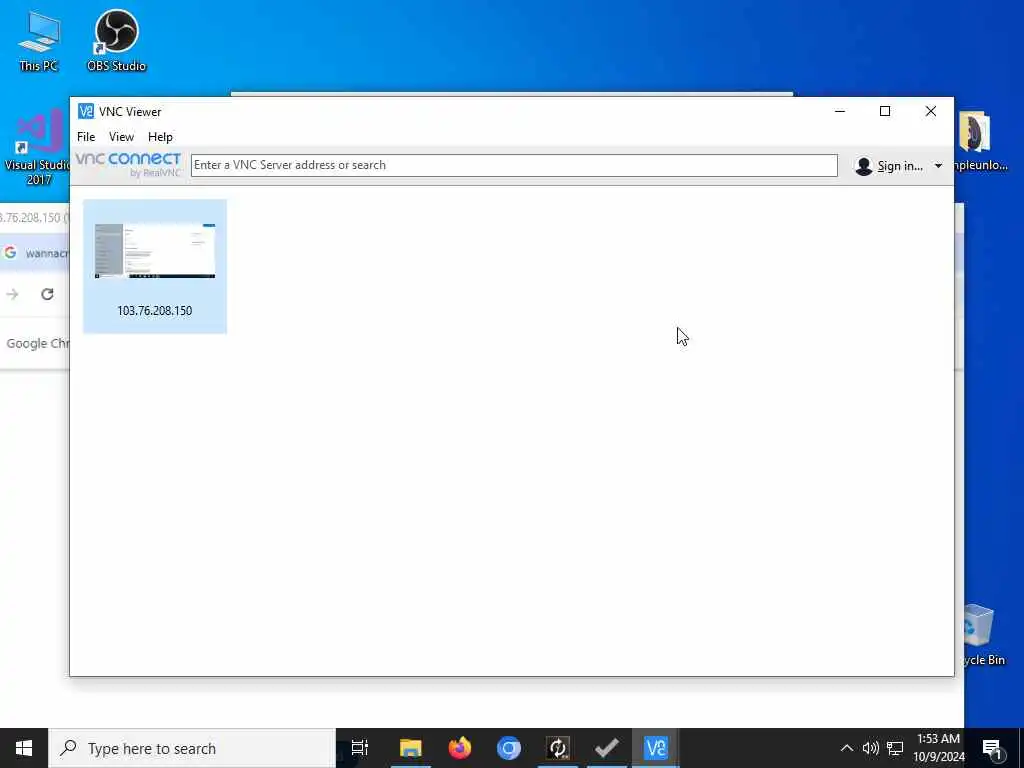
Task: Show hidden system tray icons
Action: (x=846, y=748)
